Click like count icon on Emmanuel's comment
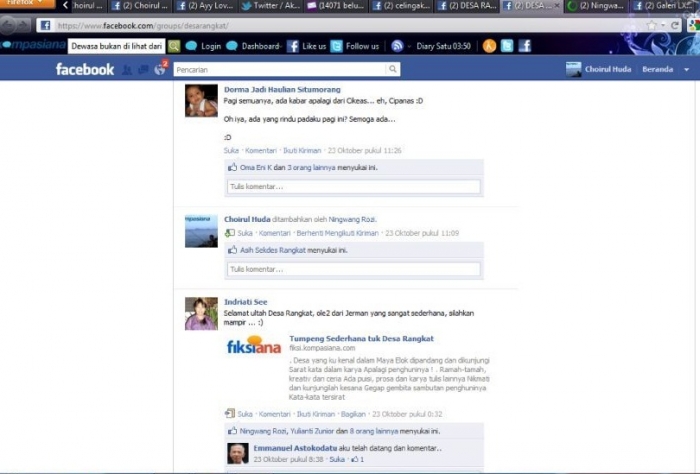The height and width of the screenshot is (474, 700). (357, 459)
